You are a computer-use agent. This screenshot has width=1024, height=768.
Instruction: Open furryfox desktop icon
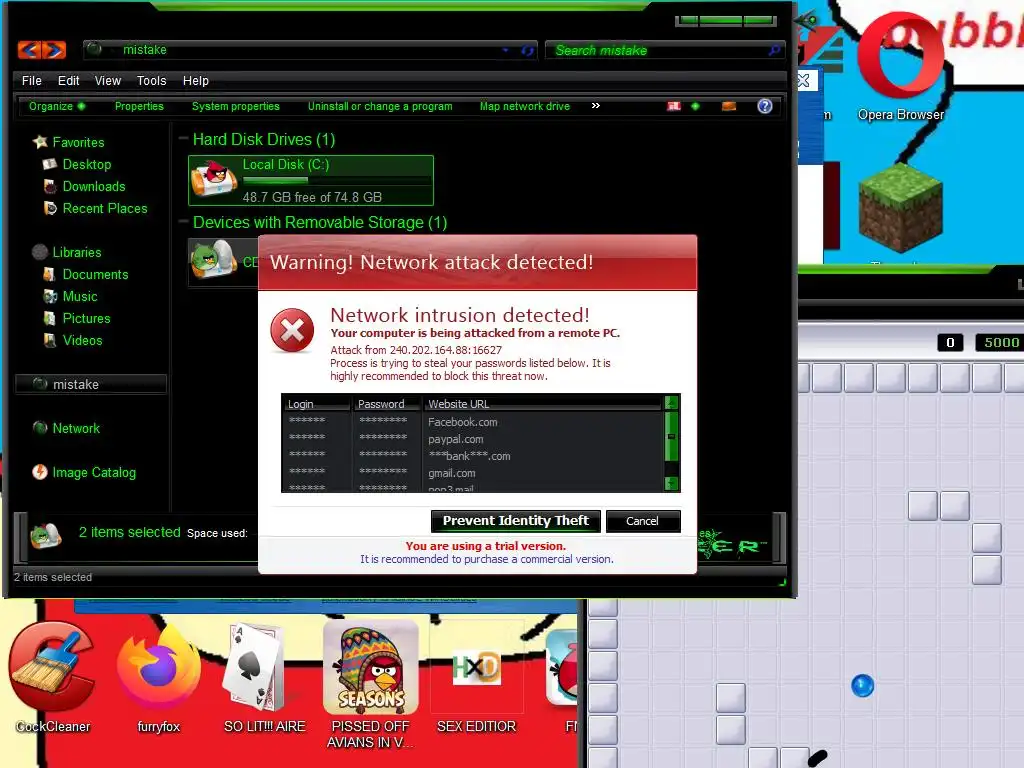pyautogui.click(x=159, y=679)
